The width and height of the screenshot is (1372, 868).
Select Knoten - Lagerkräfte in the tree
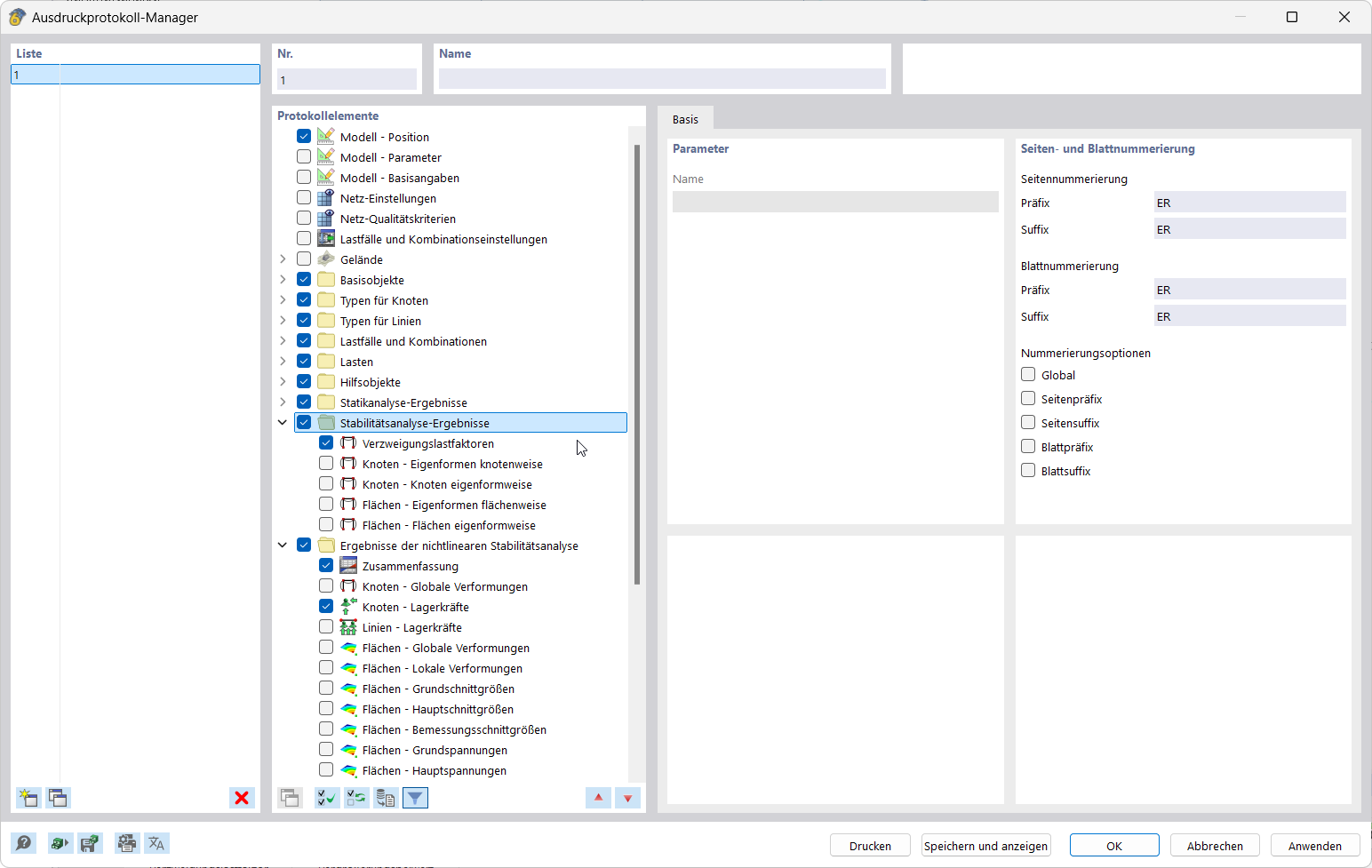416,606
